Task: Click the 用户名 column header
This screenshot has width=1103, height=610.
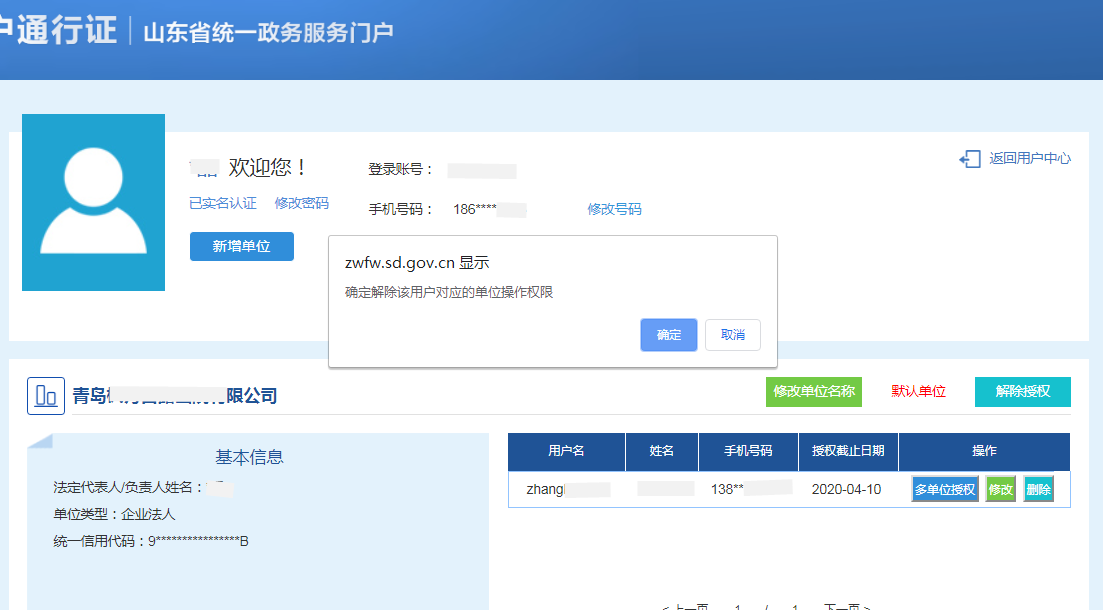Action: [566, 451]
